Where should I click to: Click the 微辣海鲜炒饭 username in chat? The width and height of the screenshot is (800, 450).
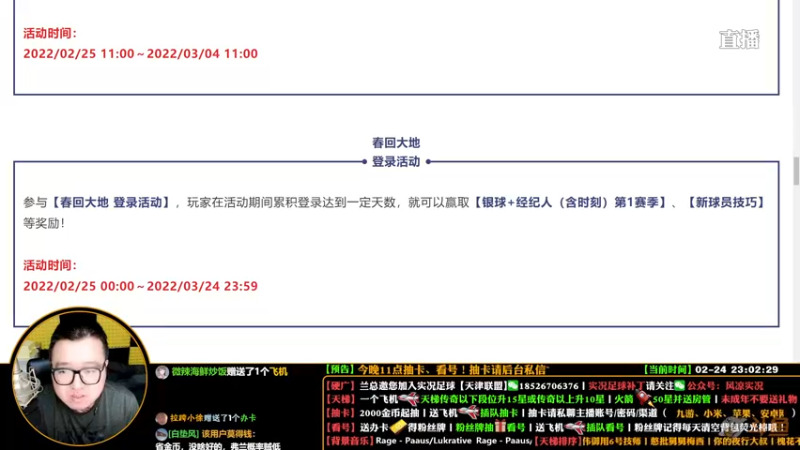click(x=199, y=372)
